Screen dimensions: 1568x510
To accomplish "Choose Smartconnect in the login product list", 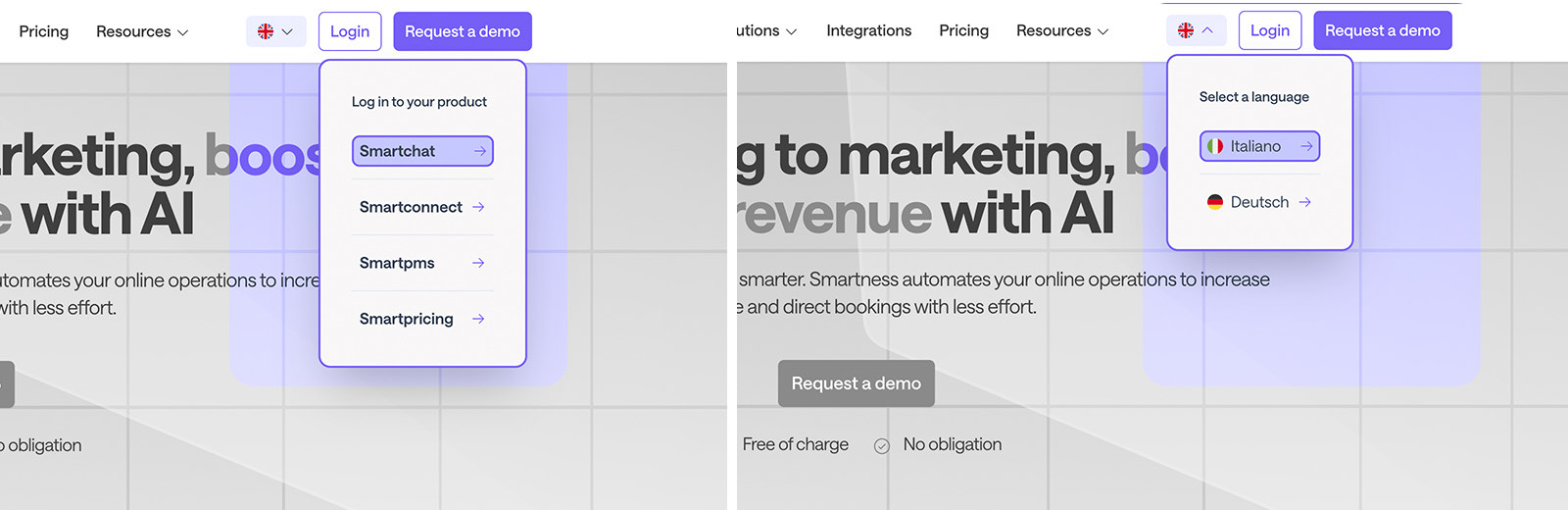I will pyautogui.click(x=422, y=207).
